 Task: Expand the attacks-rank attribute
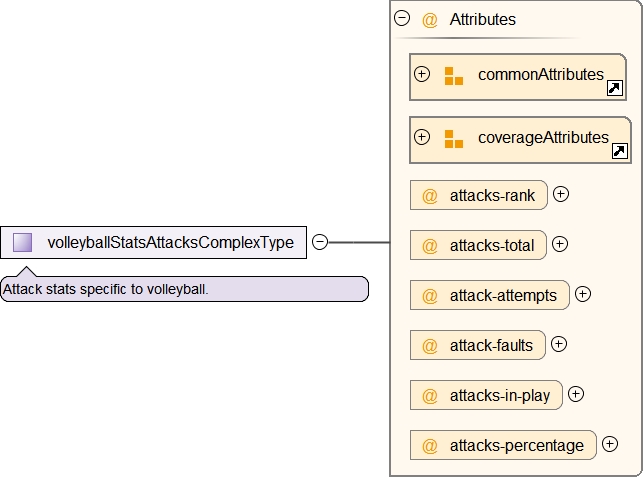click(x=561, y=194)
